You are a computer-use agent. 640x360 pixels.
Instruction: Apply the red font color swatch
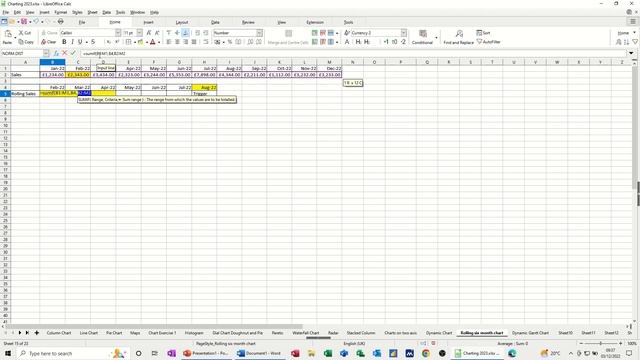pyautogui.click(x=153, y=42)
